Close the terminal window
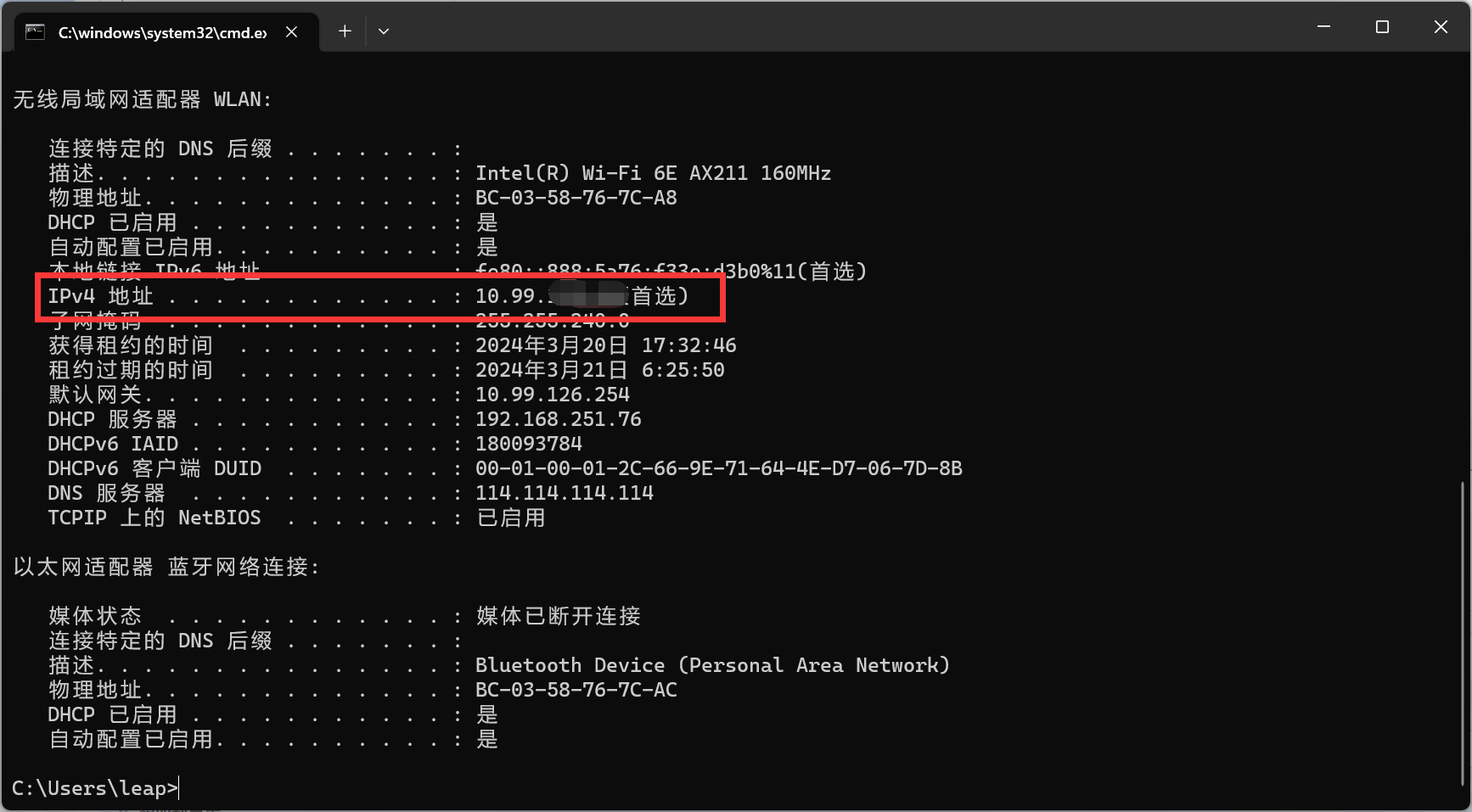This screenshot has width=1472, height=812. click(x=1441, y=27)
